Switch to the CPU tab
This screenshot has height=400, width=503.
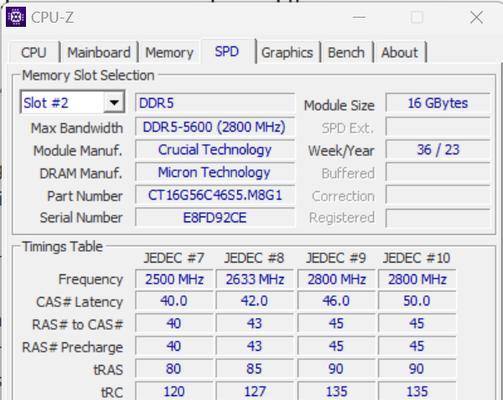pos(34,52)
